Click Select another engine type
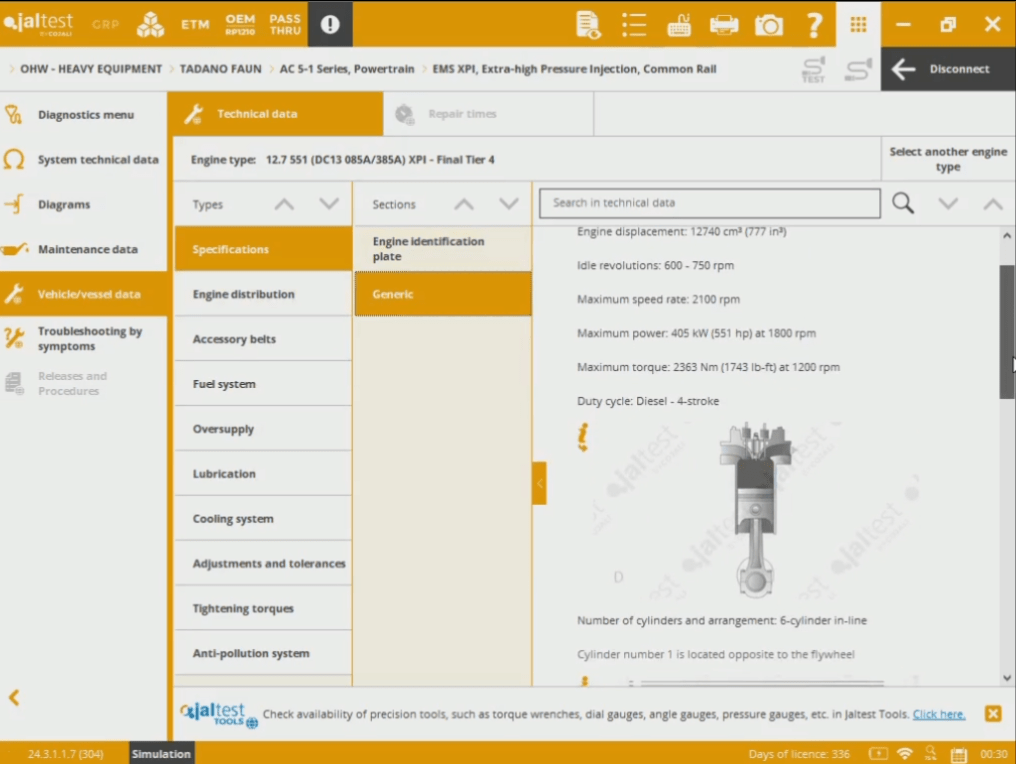 tap(948, 159)
